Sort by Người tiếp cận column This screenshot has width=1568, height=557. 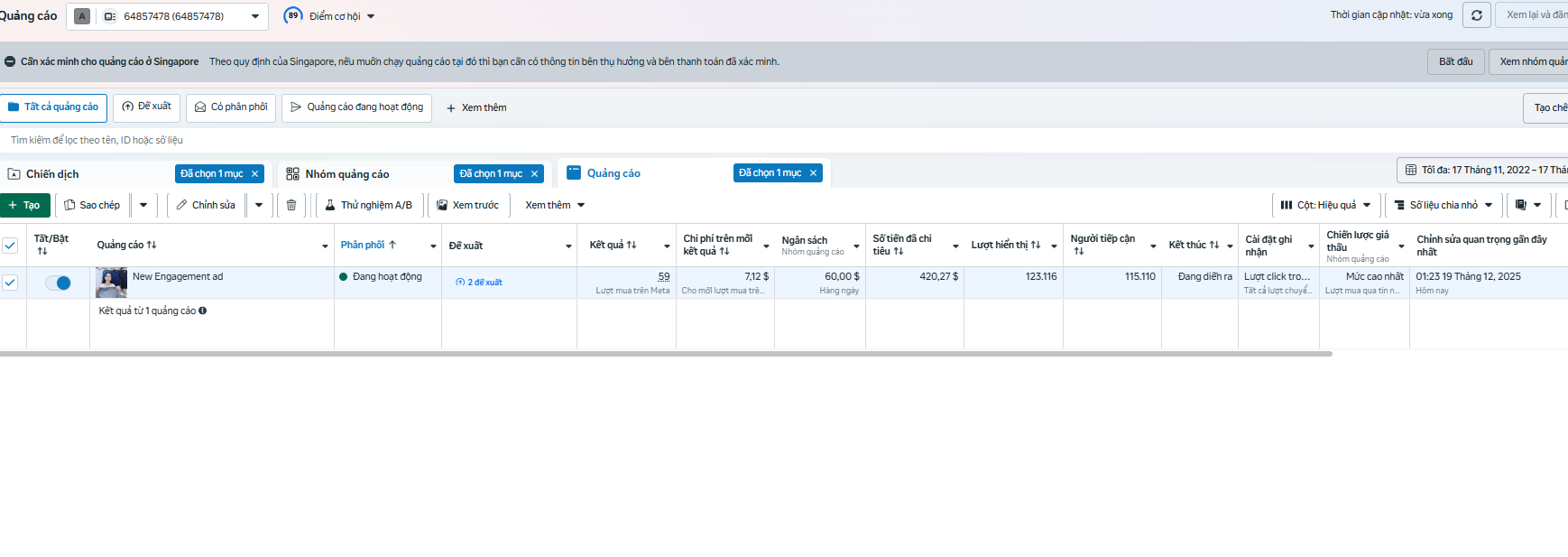(1079, 251)
